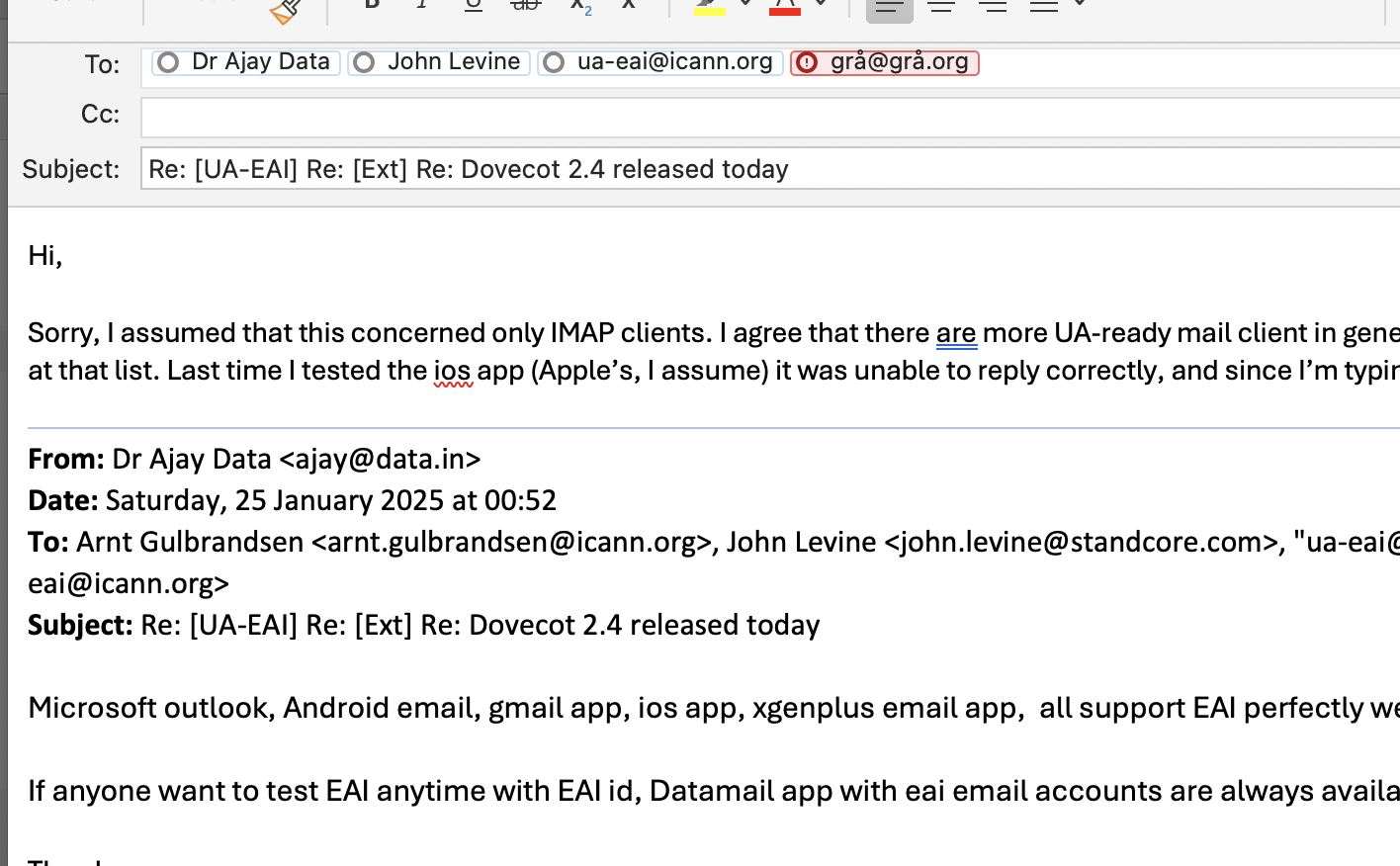Toggle underline formatting

[474, 5]
